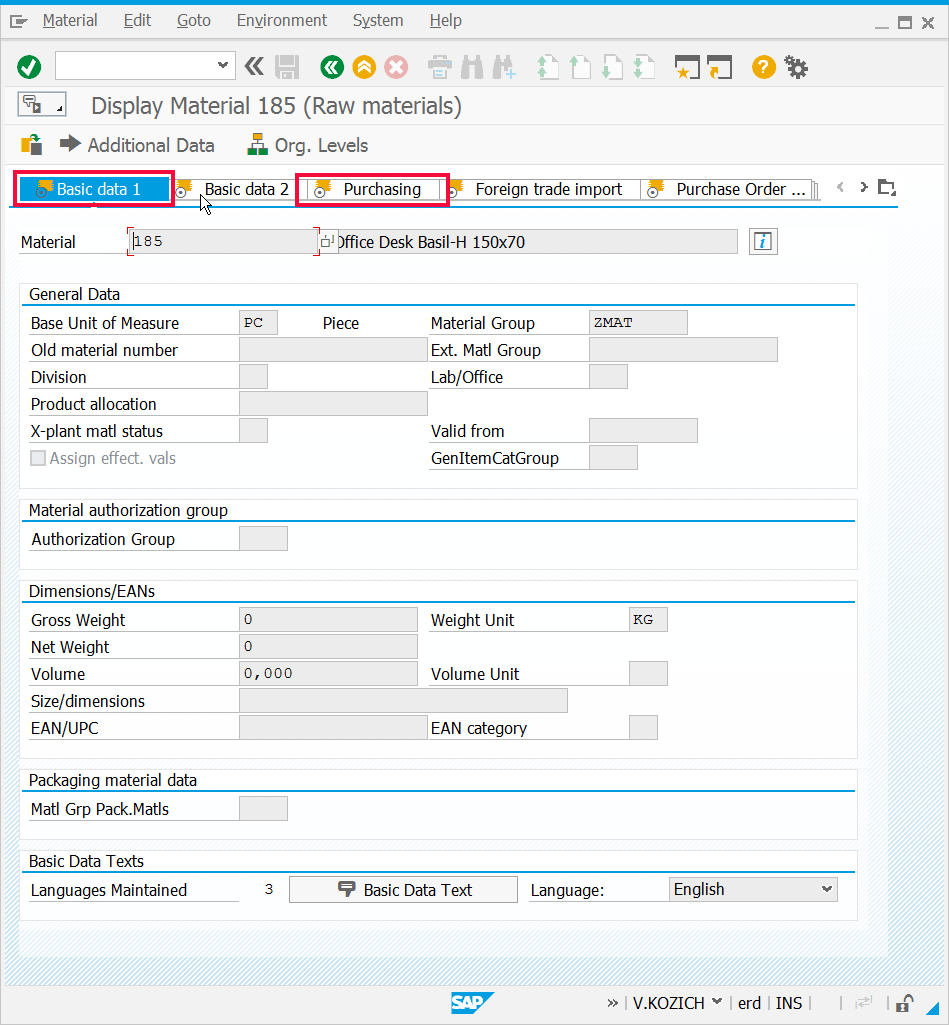Screen dimensions: 949x1025
Task: Click the status bar lock icon
Action: coord(905,1003)
